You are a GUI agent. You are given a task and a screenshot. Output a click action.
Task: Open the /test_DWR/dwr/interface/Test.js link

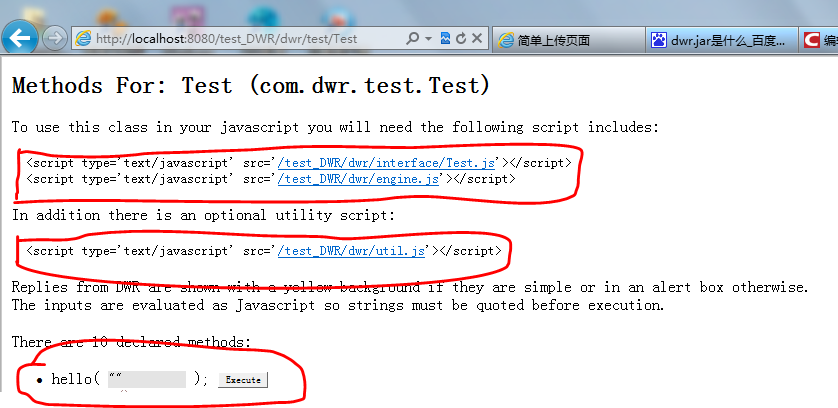click(x=386, y=163)
